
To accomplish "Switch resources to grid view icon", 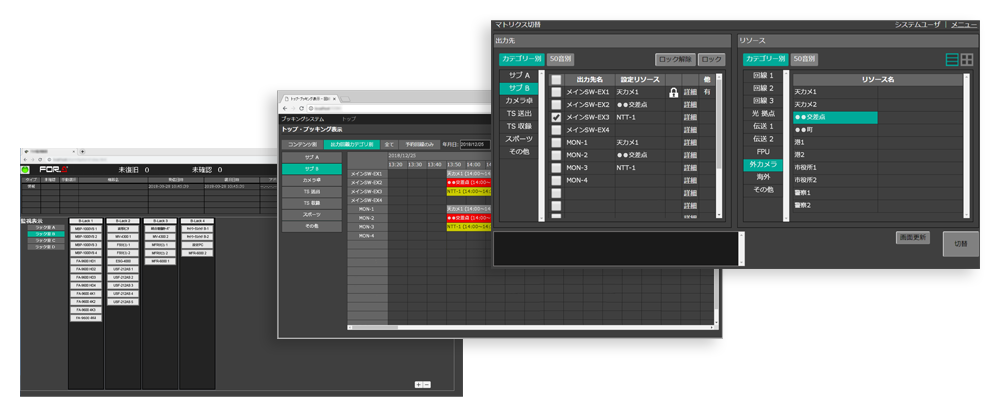I will [967, 60].
